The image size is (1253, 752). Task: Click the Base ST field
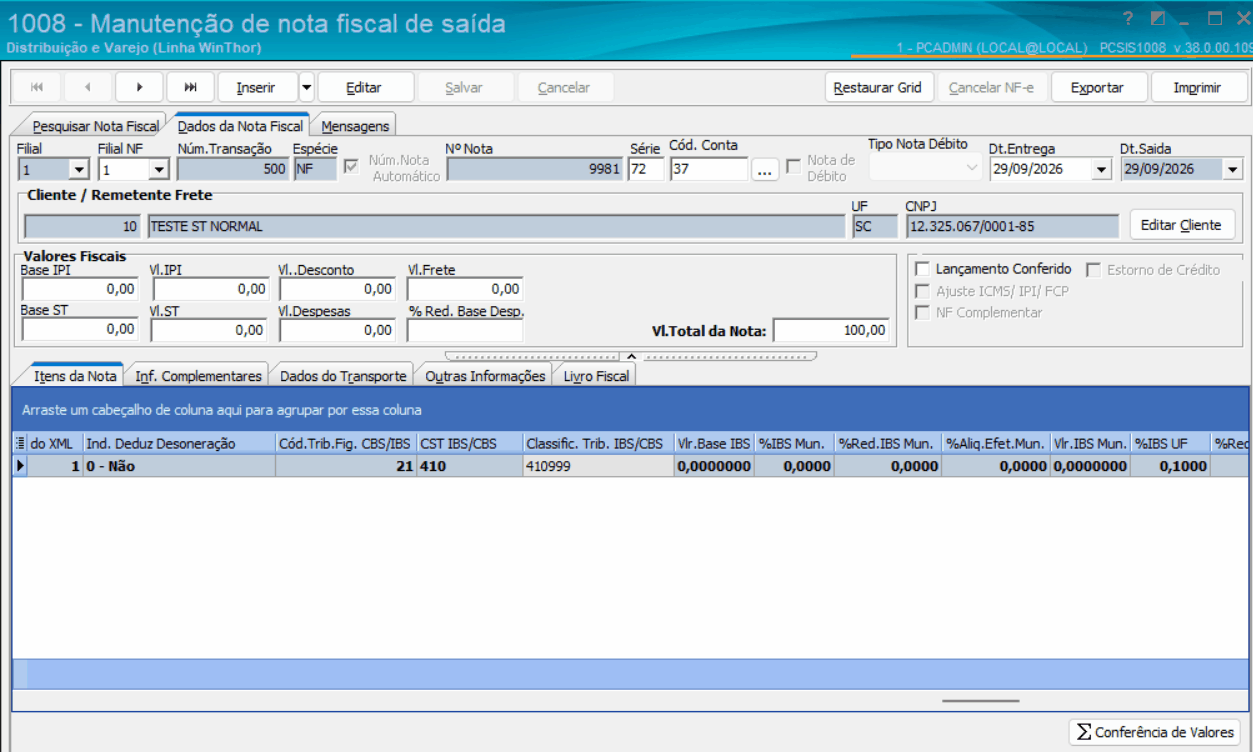click(x=79, y=330)
